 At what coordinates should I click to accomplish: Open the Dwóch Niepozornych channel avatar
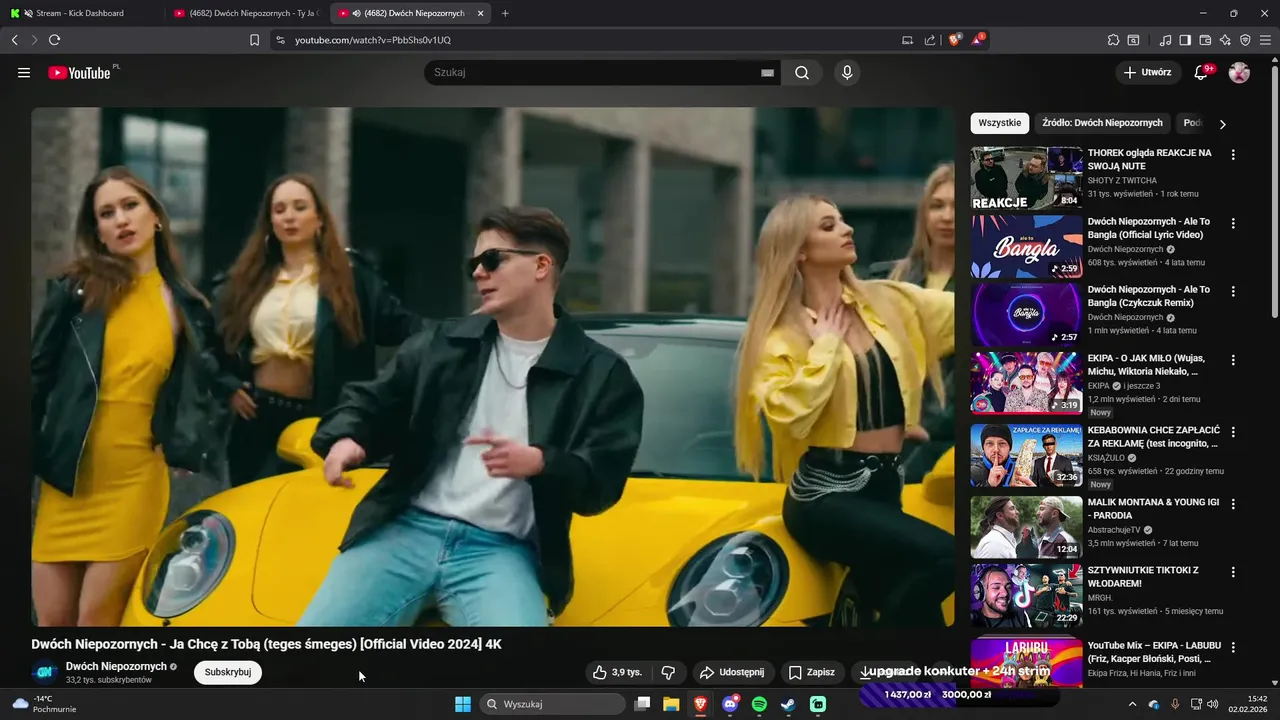43,672
